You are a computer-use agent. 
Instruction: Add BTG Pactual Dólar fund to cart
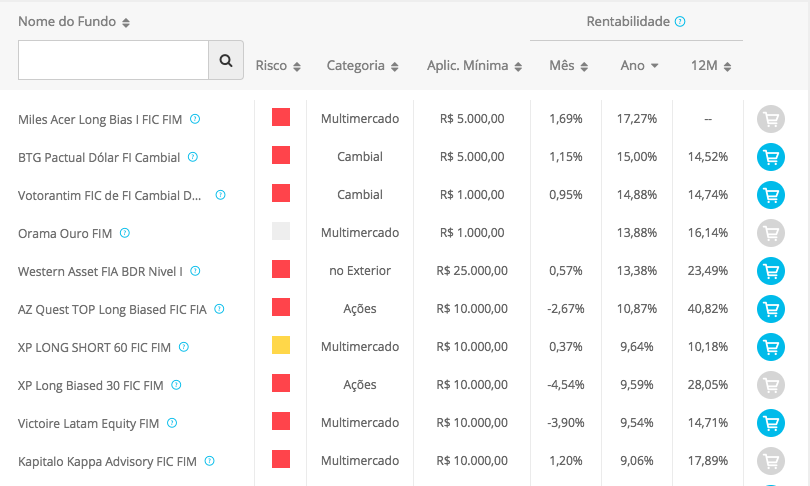click(x=770, y=157)
